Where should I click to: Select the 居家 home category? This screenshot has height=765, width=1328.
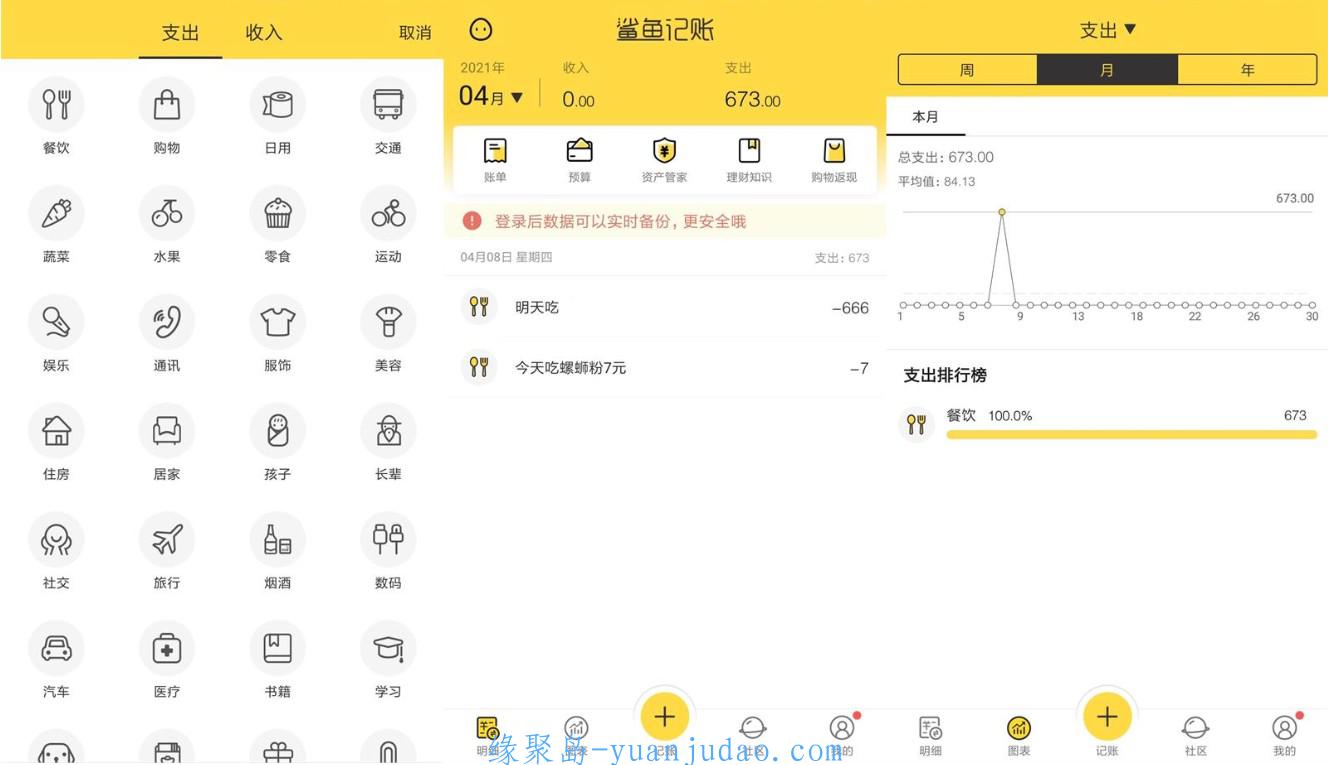point(167,431)
